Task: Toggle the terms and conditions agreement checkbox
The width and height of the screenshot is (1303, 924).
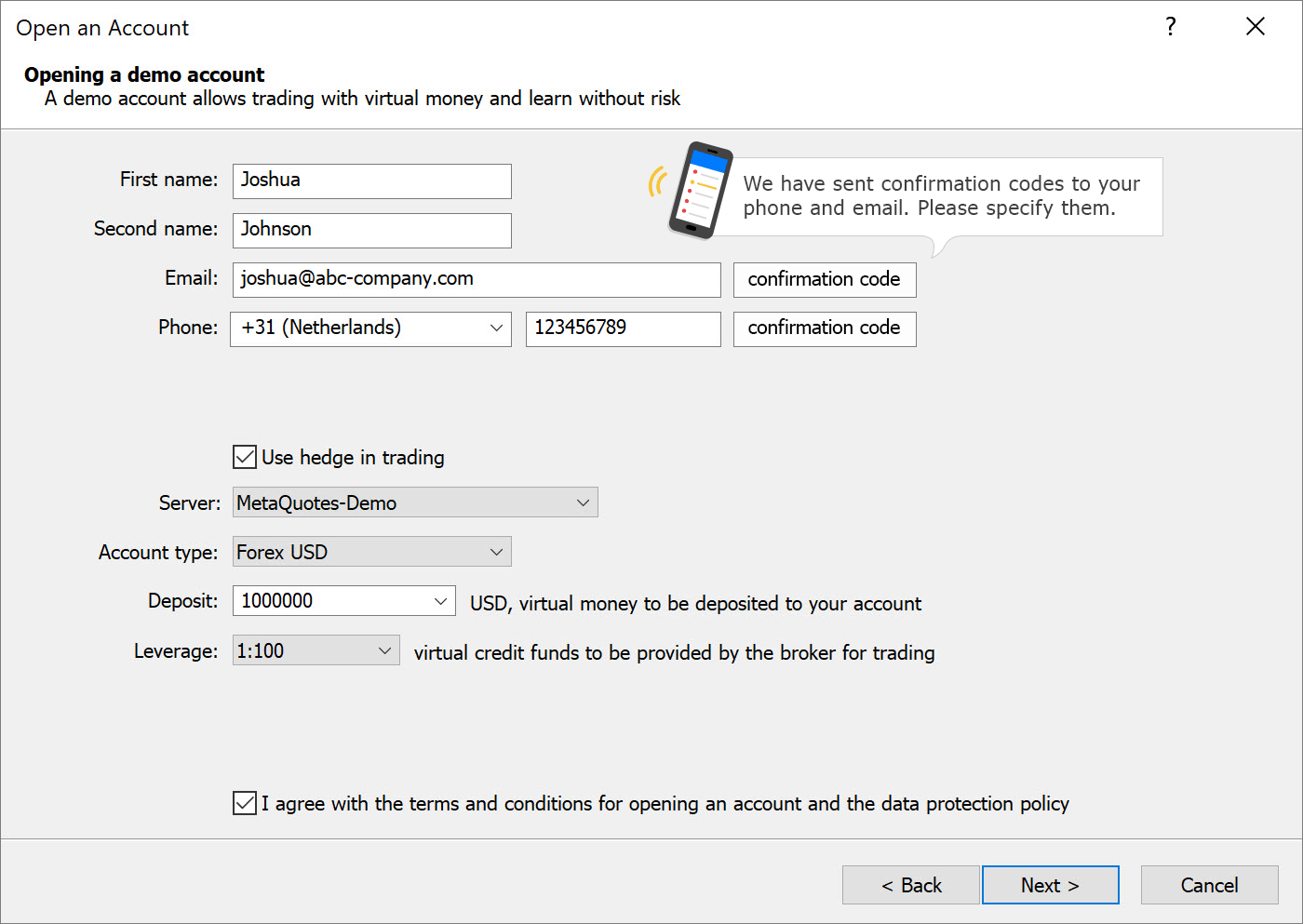Action: [x=244, y=802]
